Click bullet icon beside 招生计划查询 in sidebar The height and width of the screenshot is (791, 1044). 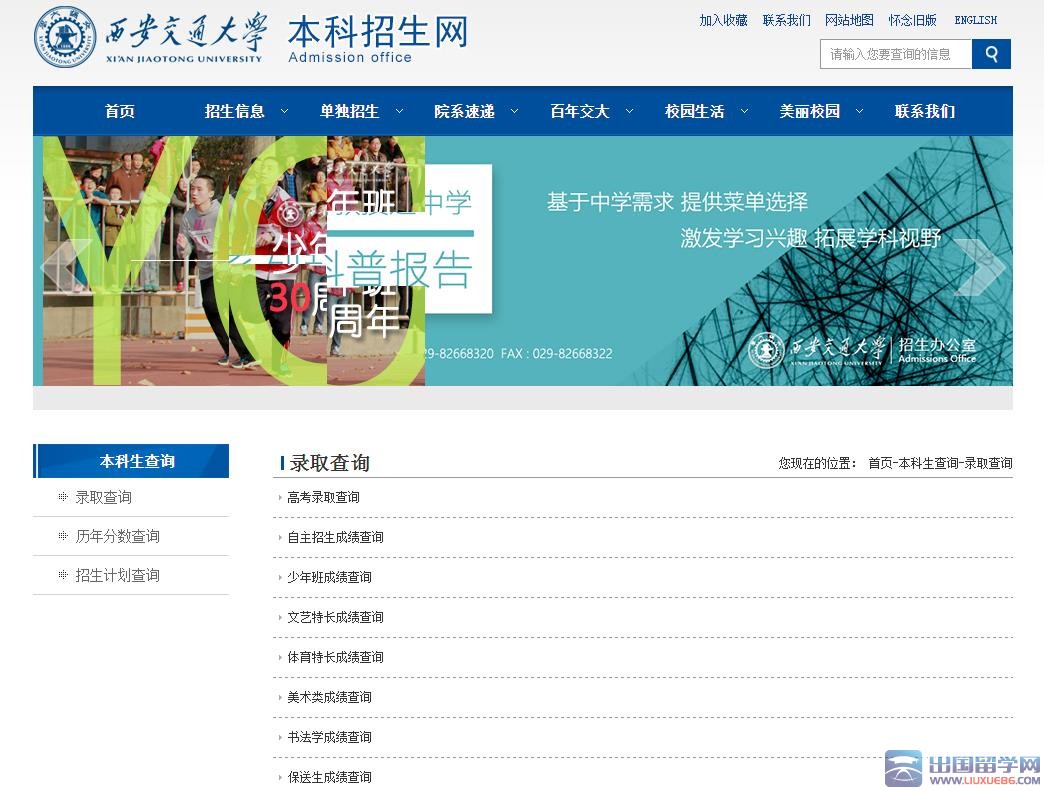pos(63,575)
